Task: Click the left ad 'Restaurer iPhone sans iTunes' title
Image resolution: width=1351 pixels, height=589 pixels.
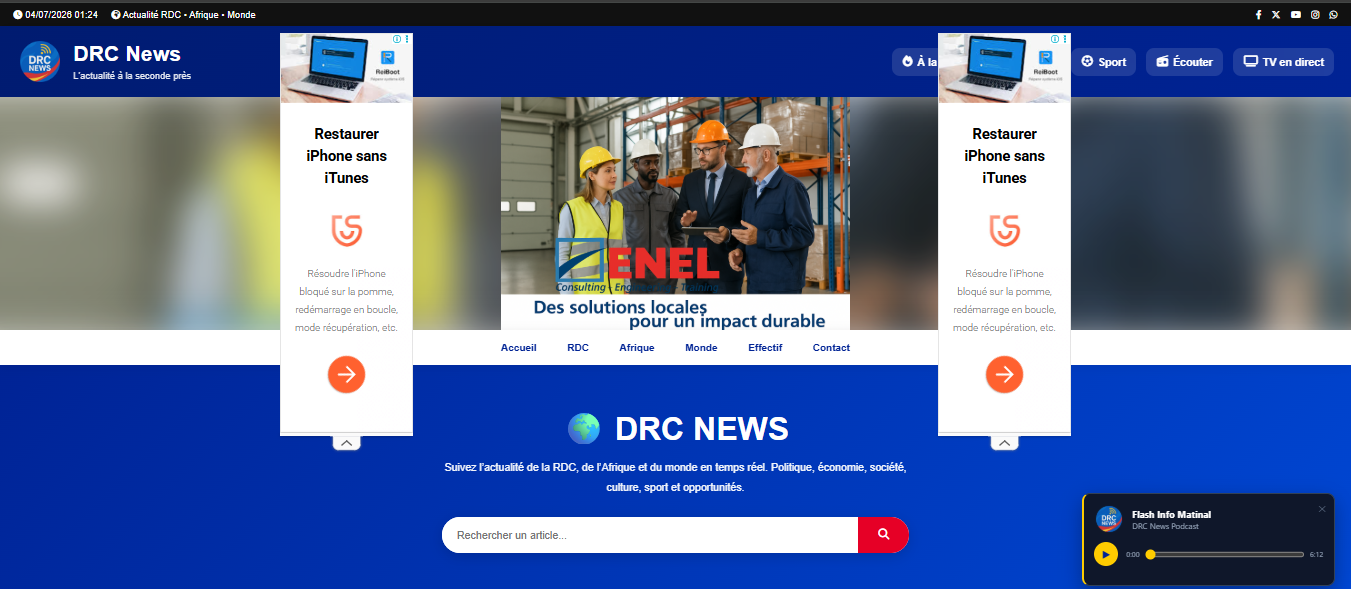Action: (346, 156)
